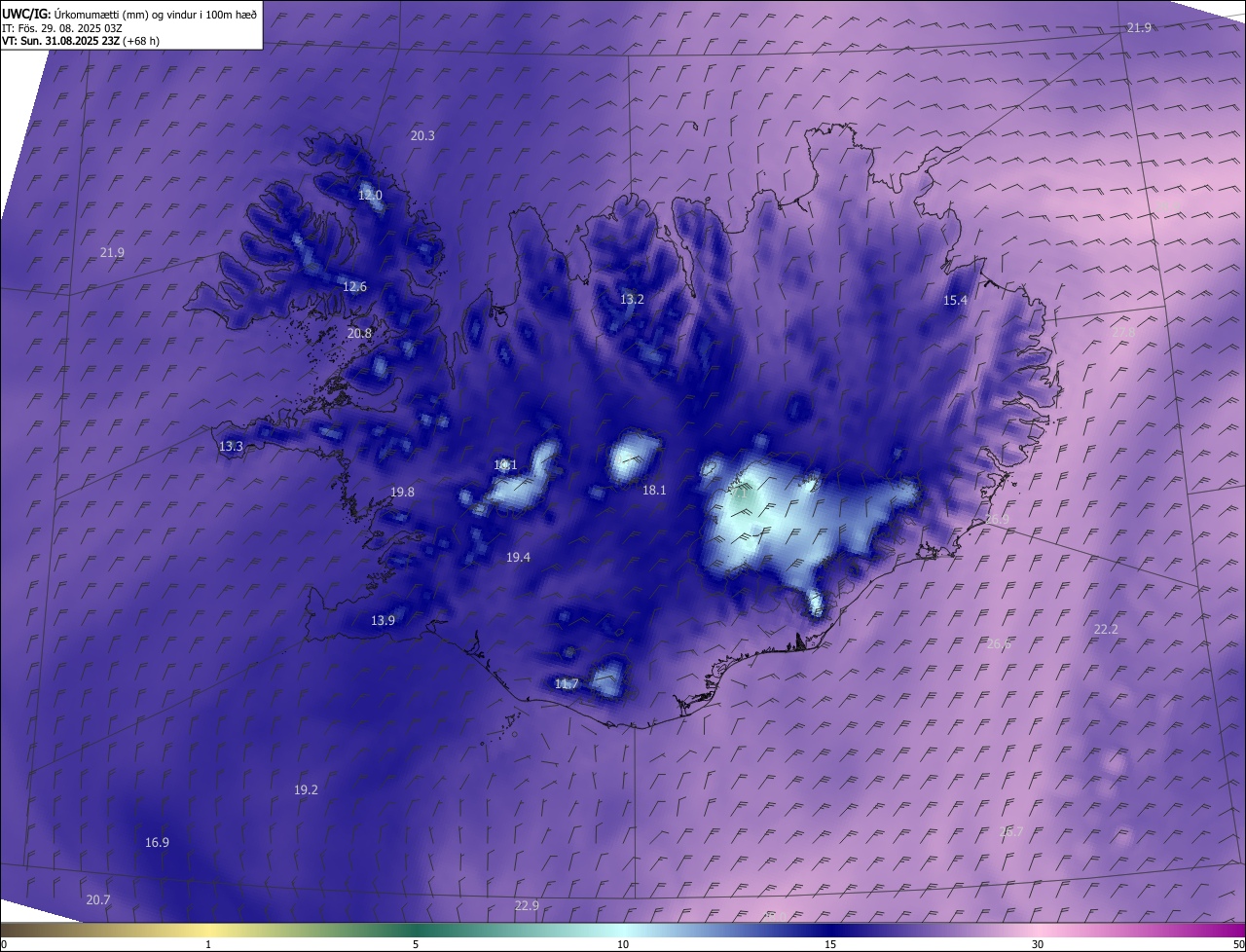
Task: Click the 12.6 value on the map
Action: pos(354,287)
